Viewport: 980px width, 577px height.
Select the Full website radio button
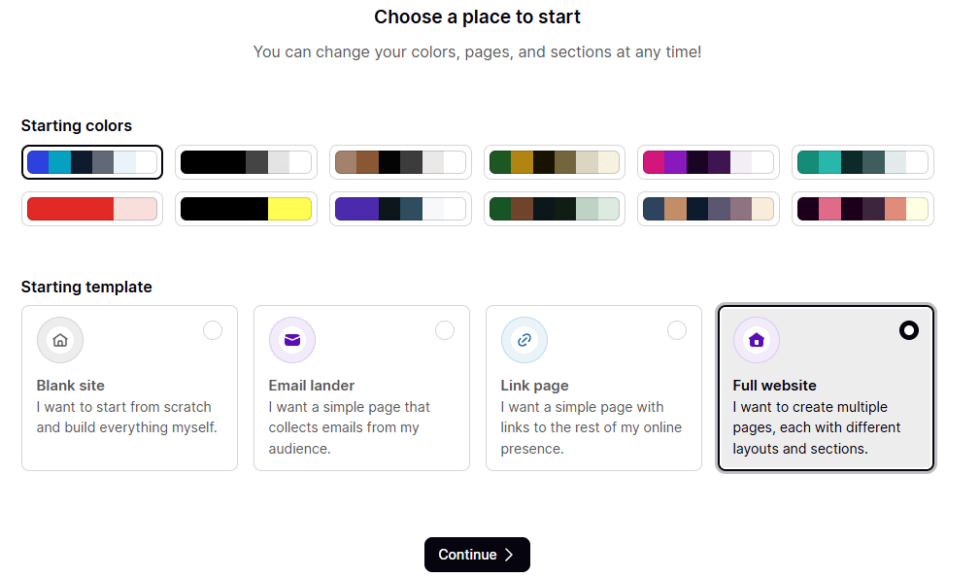click(909, 330)
